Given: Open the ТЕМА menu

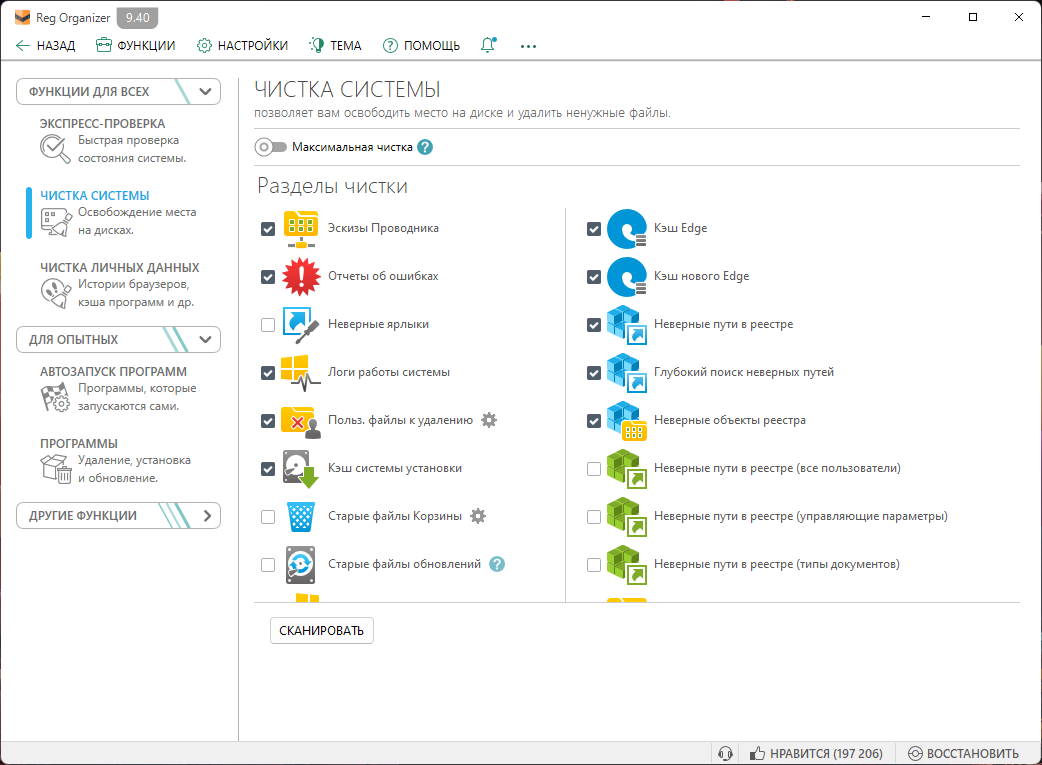Looking at the screenshot, I should point(335,45).
